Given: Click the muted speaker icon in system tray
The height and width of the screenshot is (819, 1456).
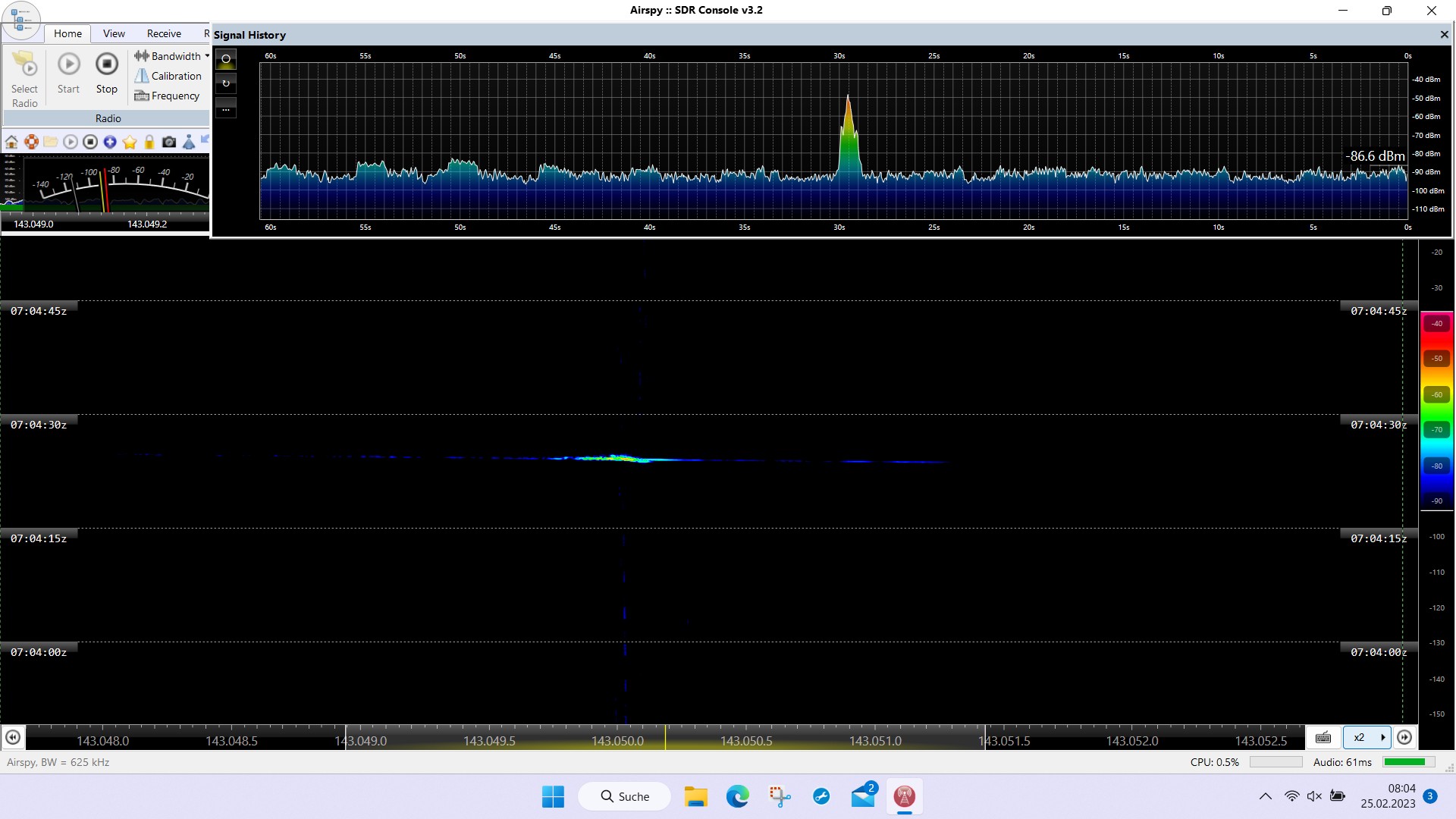Looking at the screenshot, I should [x=1314, y=796].
